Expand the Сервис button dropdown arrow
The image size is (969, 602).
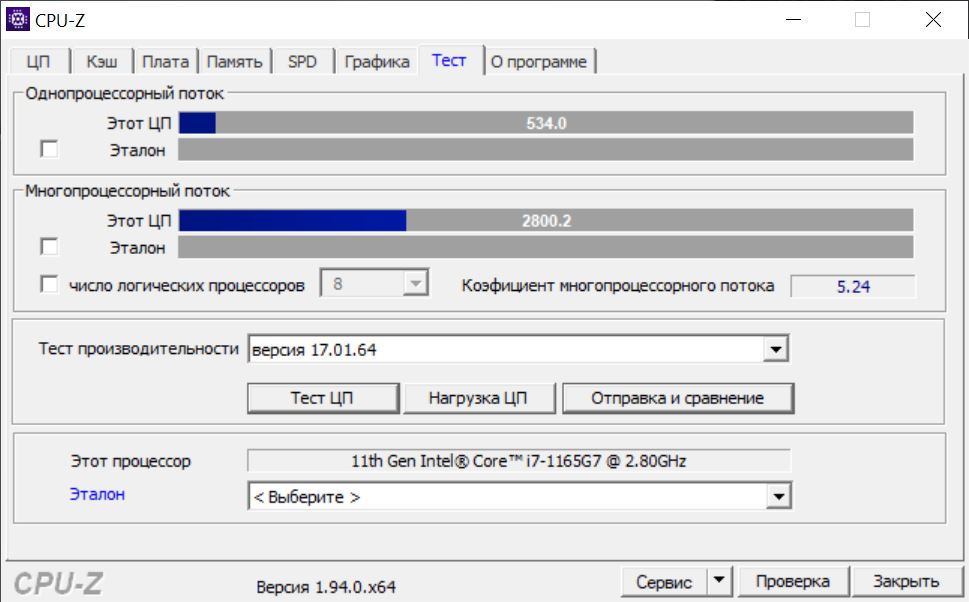pos(719,581)
